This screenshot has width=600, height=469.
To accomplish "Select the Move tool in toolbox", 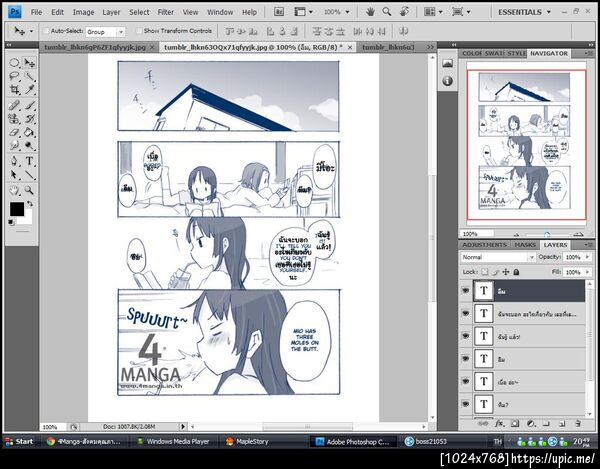I will point(29,63).
